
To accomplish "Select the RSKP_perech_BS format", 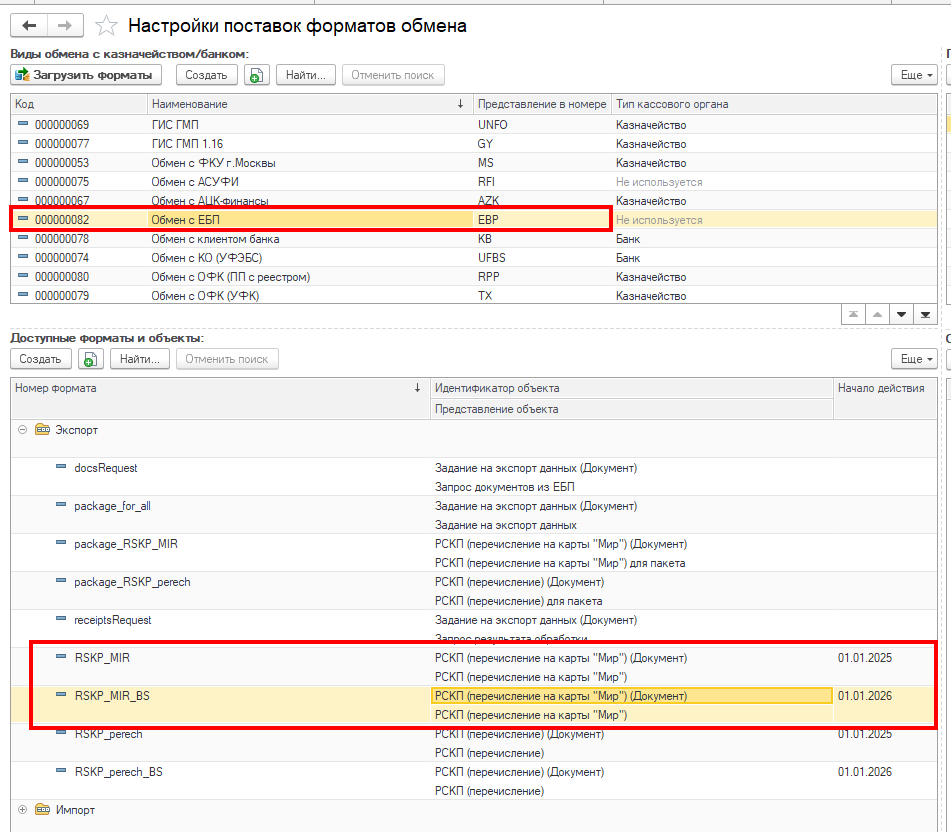I will point(474,781).
